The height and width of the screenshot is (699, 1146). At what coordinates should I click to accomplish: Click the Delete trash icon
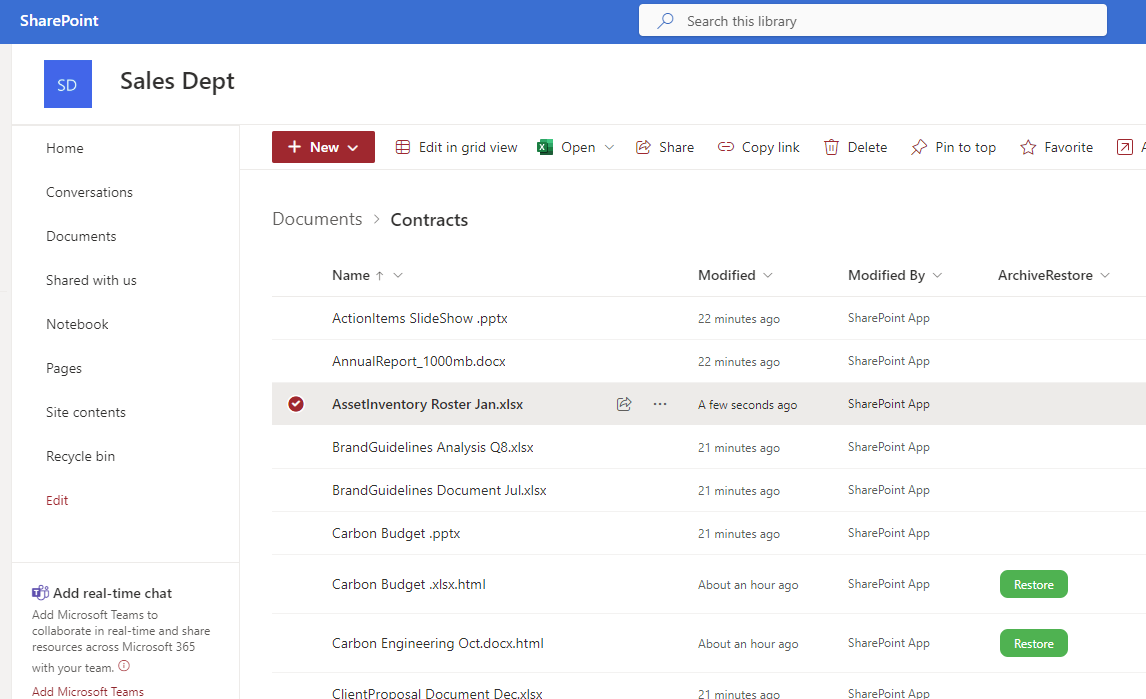pos(831,147)
